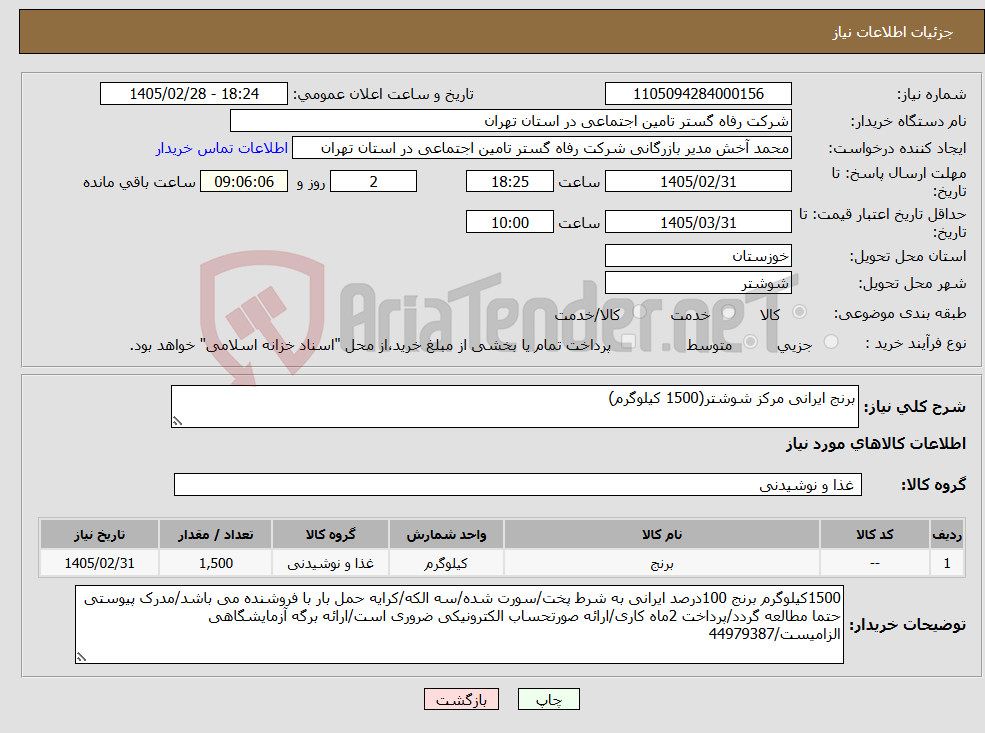Click the جزئیات اطلاعات نیاز header title
The height and width of the screenshot is (733, 985).
tap(893, 32)
